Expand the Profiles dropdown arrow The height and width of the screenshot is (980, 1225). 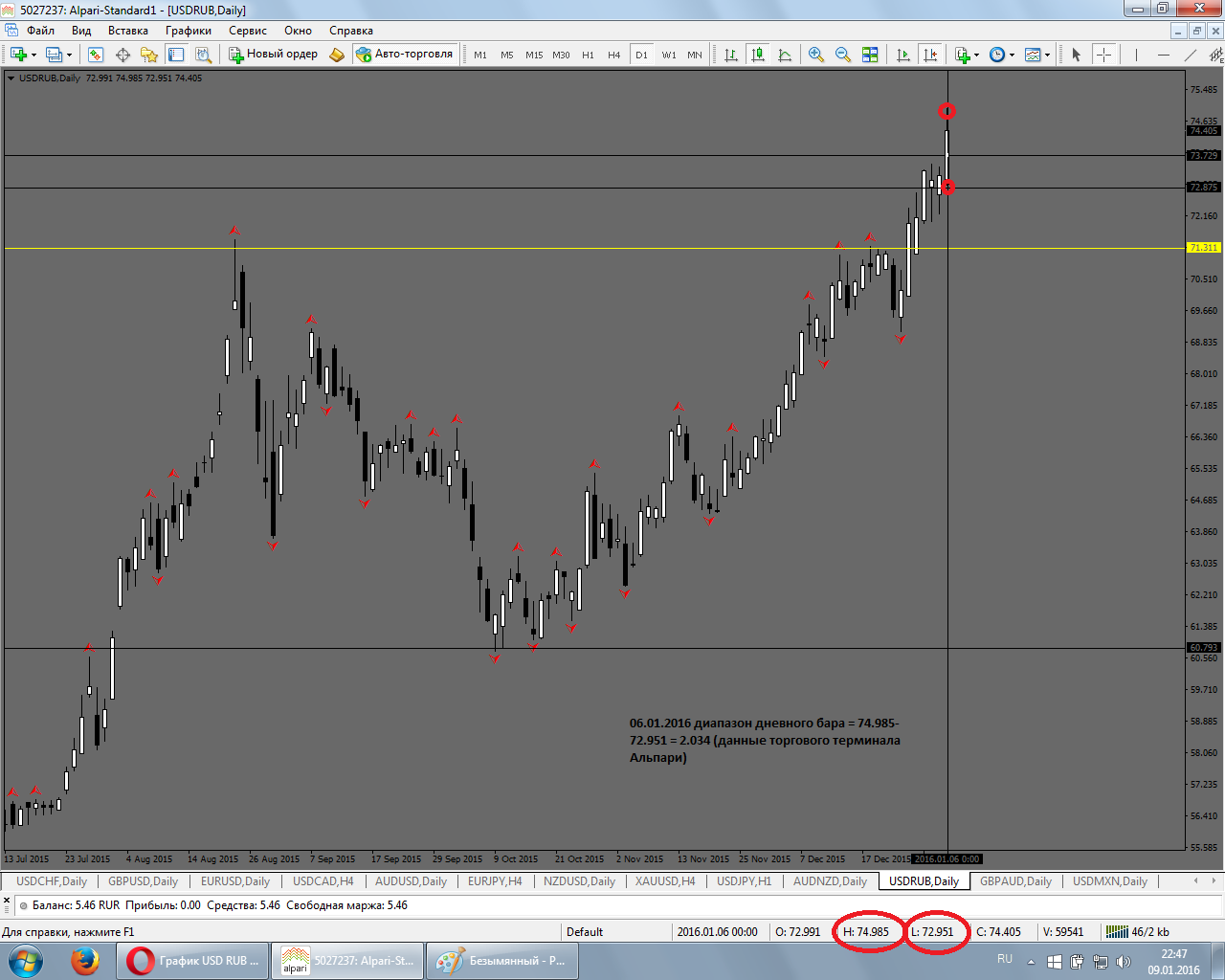click(x=69, y=55)
